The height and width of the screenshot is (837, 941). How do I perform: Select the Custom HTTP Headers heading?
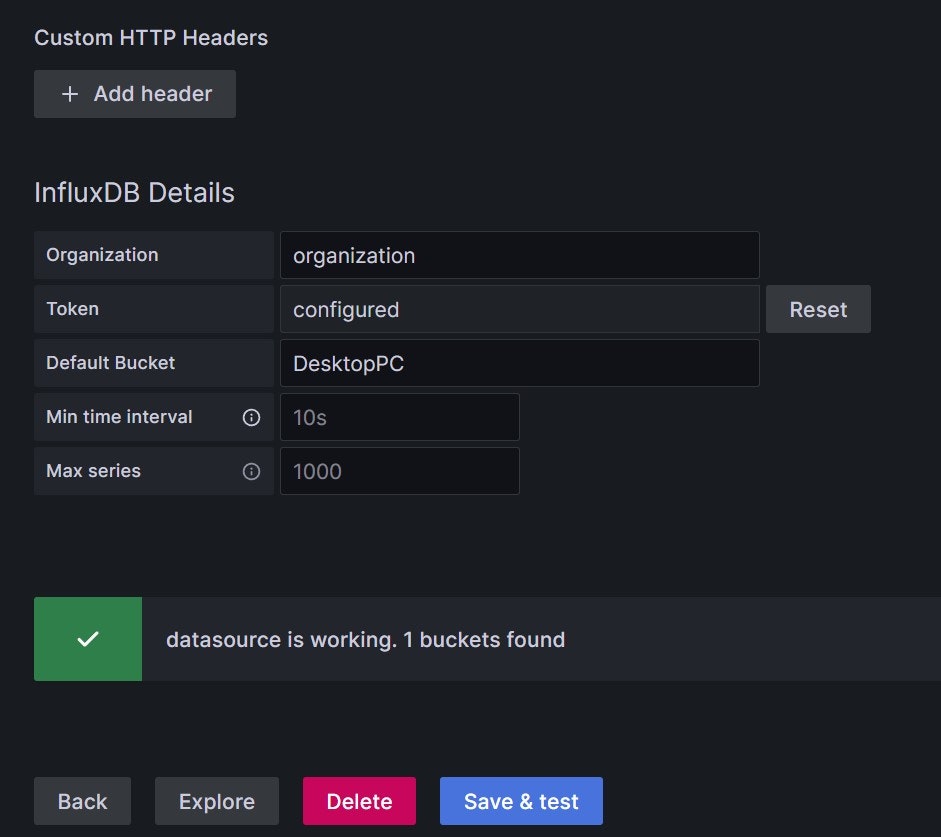[151, 38]
